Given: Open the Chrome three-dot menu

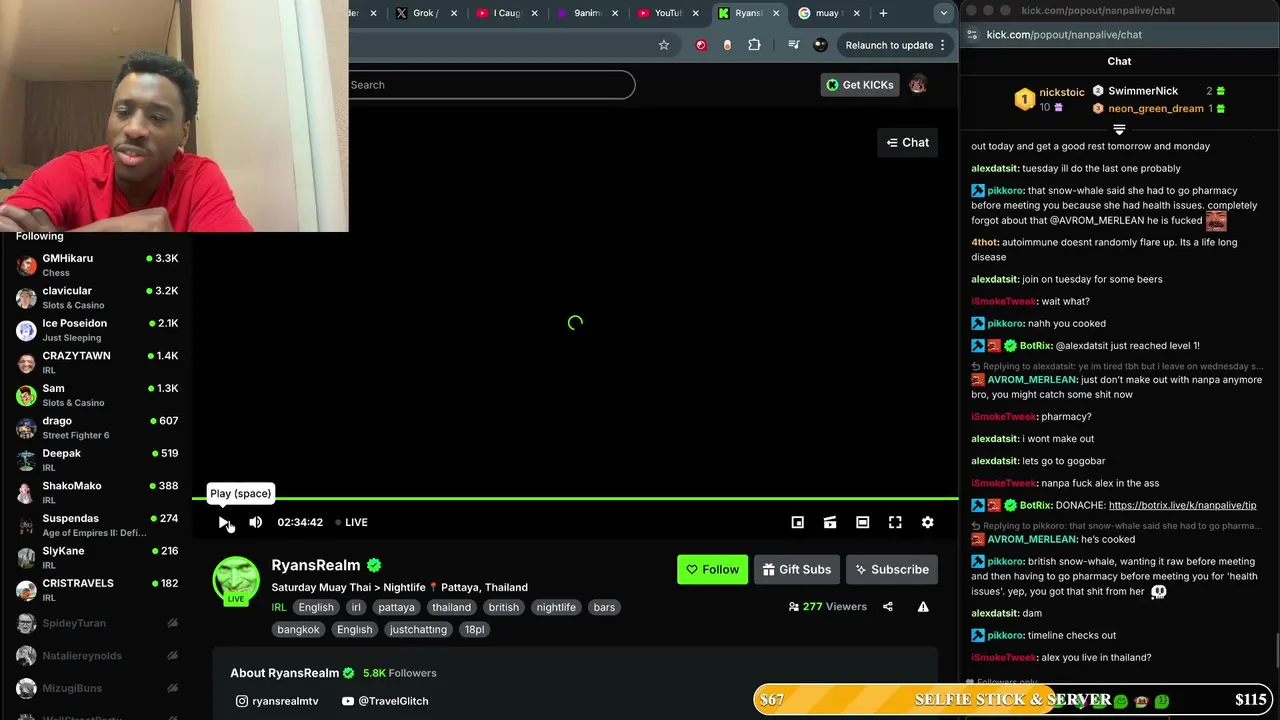Looking at the screenshot, I should (942, 45).
